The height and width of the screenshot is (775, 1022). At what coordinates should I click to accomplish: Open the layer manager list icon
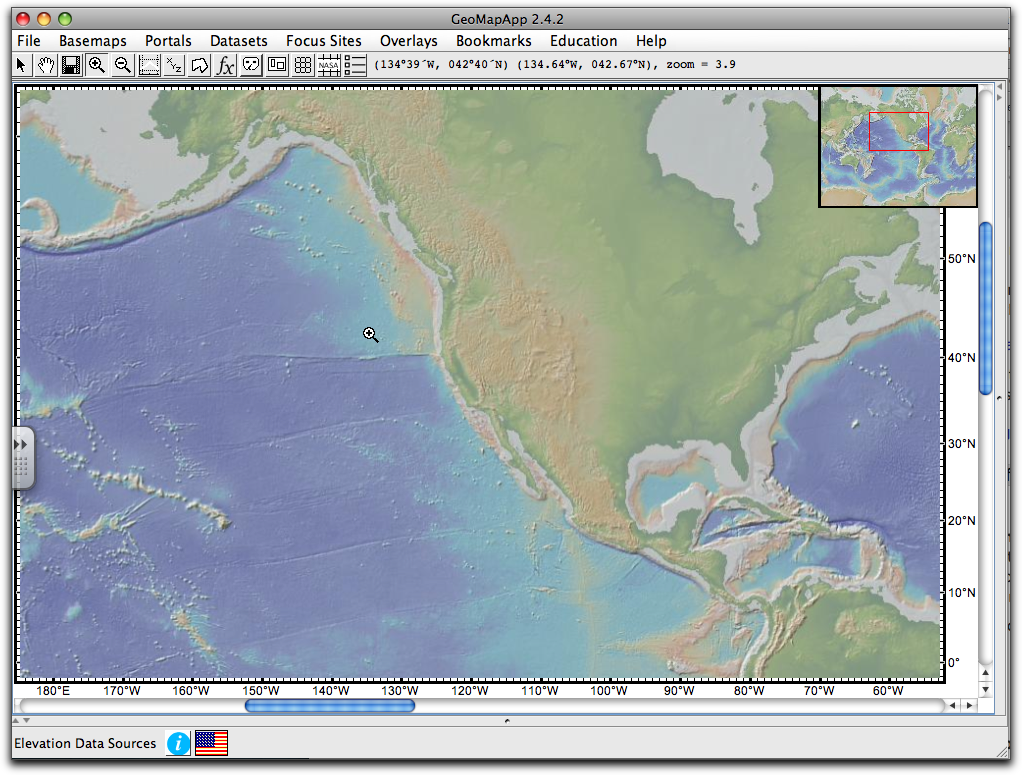point(355,65)
